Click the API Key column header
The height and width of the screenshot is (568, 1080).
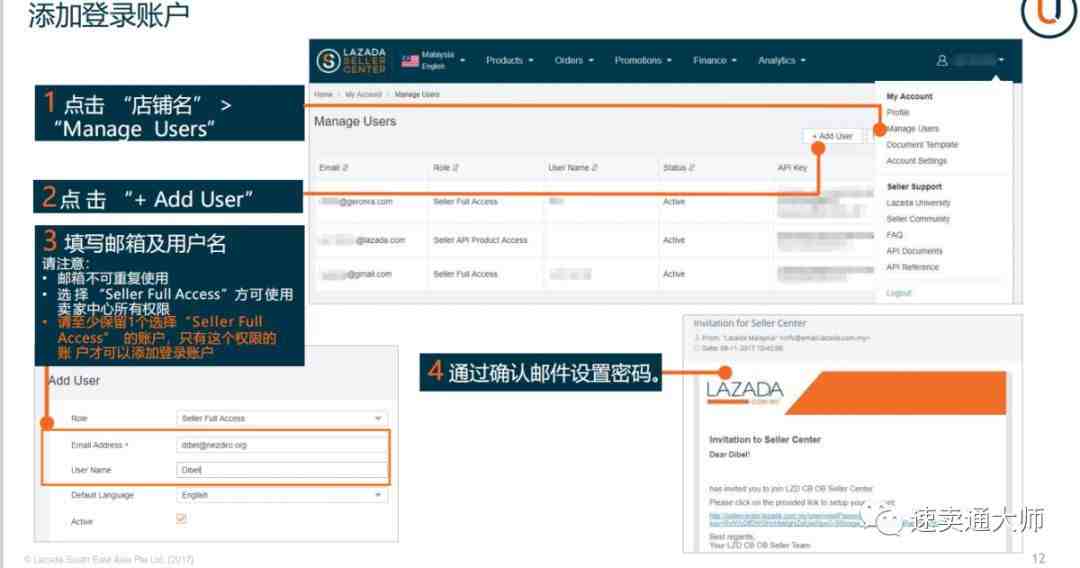click(792, 168)
